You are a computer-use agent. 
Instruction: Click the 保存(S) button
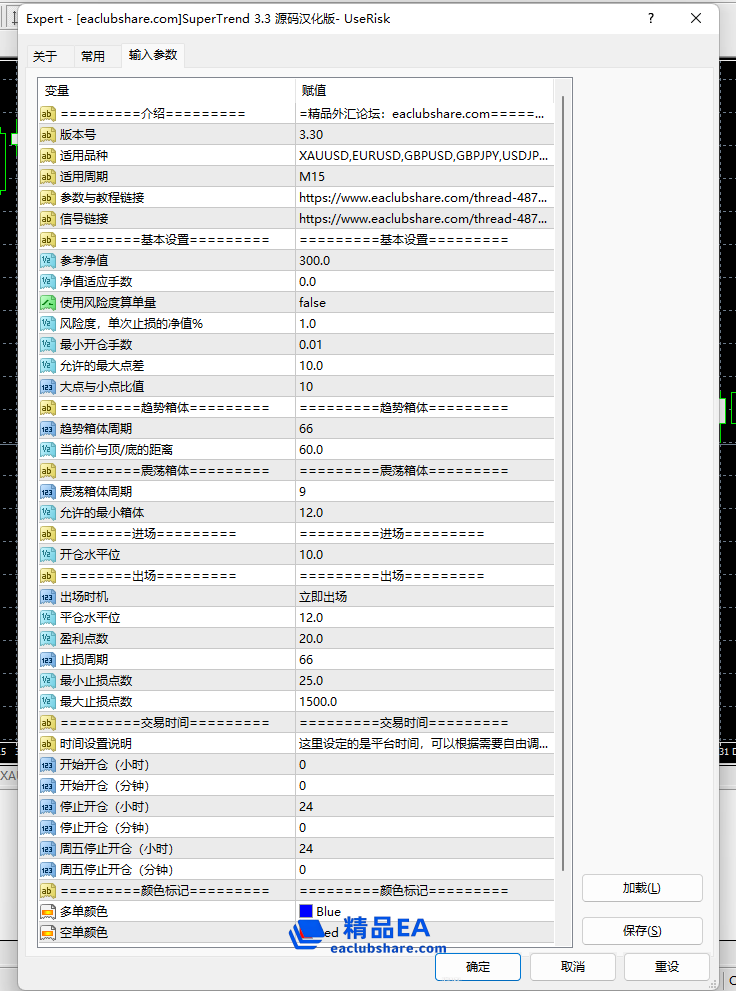coord(642,931)
